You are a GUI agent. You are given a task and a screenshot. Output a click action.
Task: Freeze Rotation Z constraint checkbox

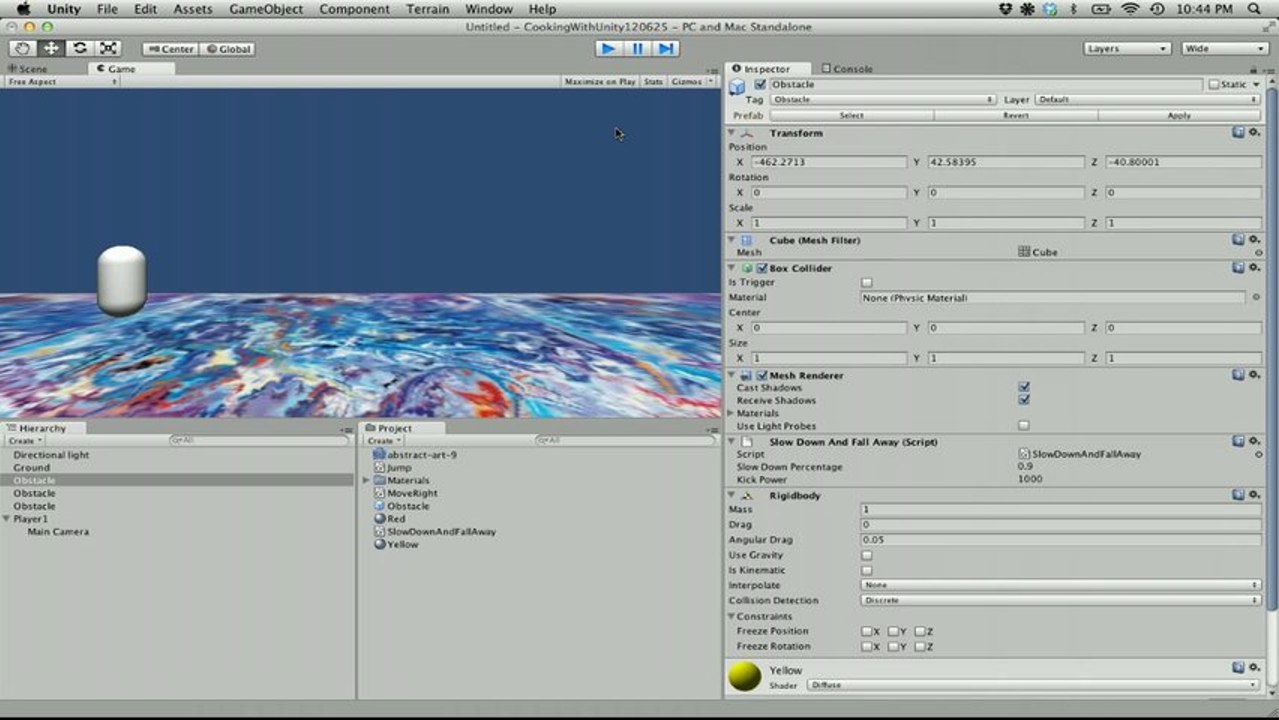920,647
